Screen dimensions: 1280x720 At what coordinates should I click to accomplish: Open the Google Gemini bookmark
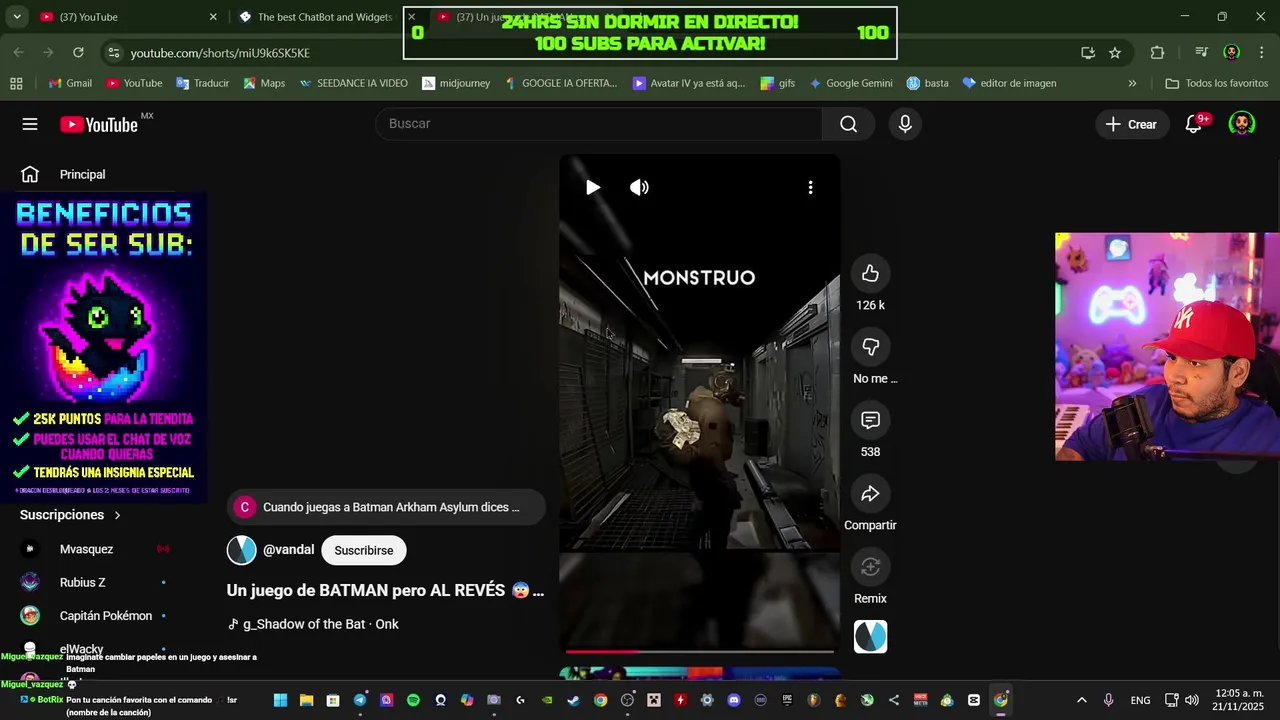(851, 83)
